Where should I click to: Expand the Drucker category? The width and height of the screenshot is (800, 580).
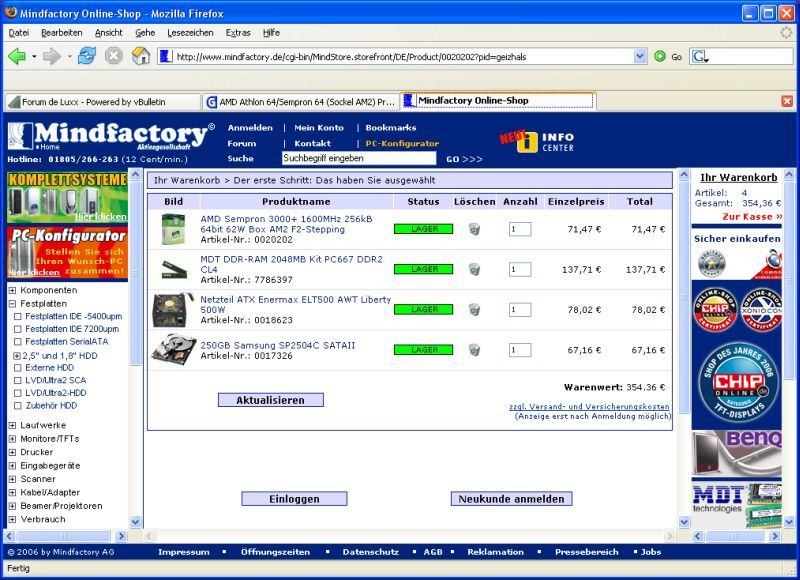click(12, 452)
